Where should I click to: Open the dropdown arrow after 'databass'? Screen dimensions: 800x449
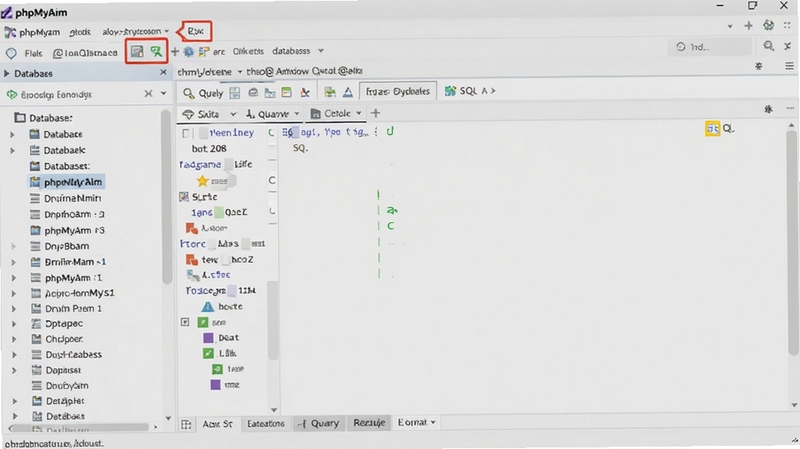pyautogui.click(x=321, y=51)
